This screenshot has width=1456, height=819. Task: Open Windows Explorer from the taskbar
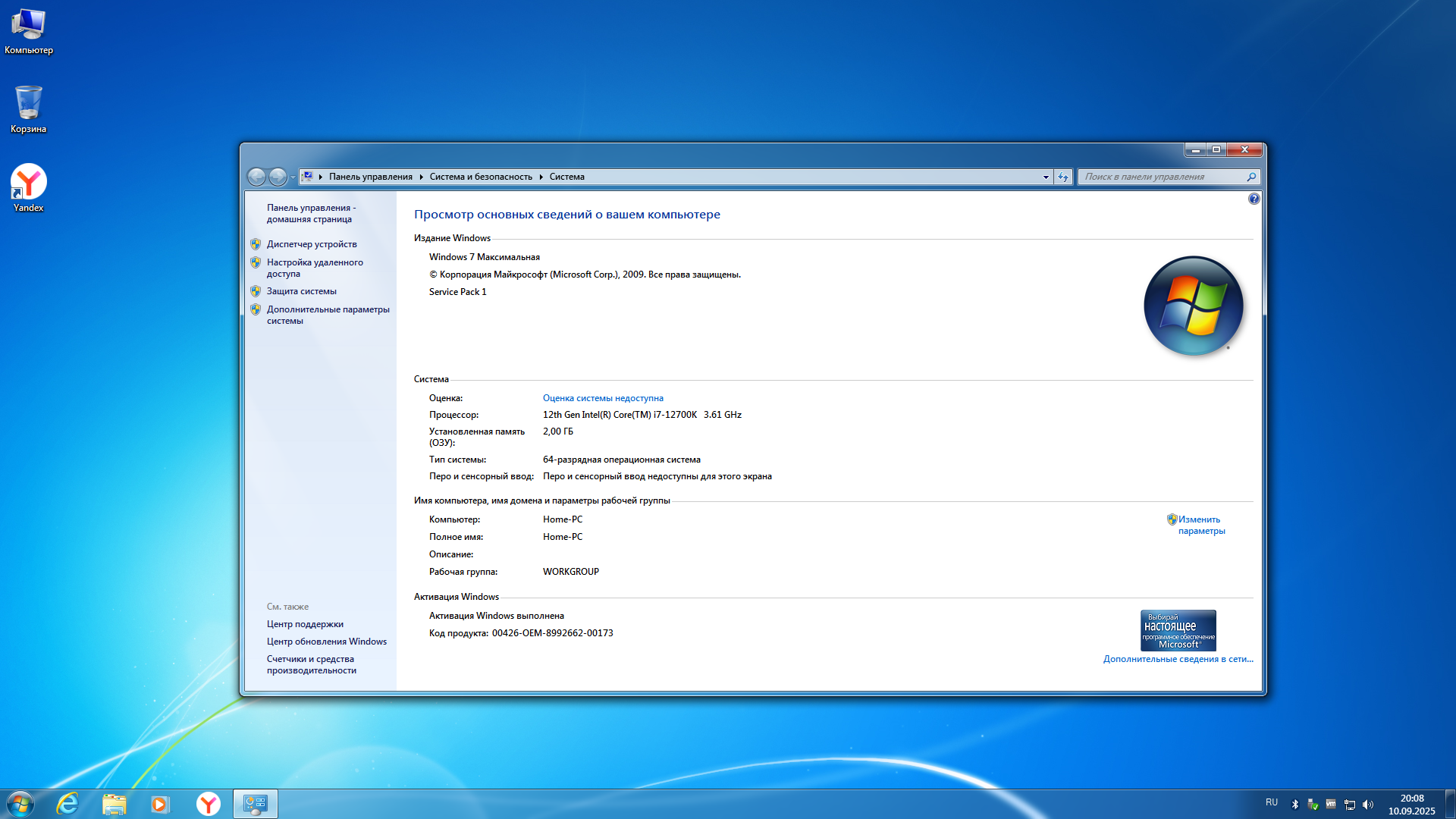tap(114, 803)
